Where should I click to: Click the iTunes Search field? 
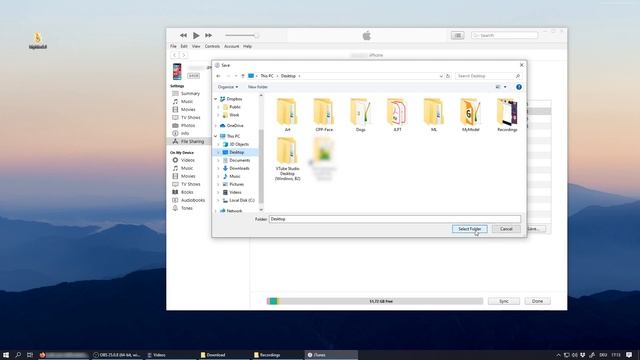click(504, 36)
